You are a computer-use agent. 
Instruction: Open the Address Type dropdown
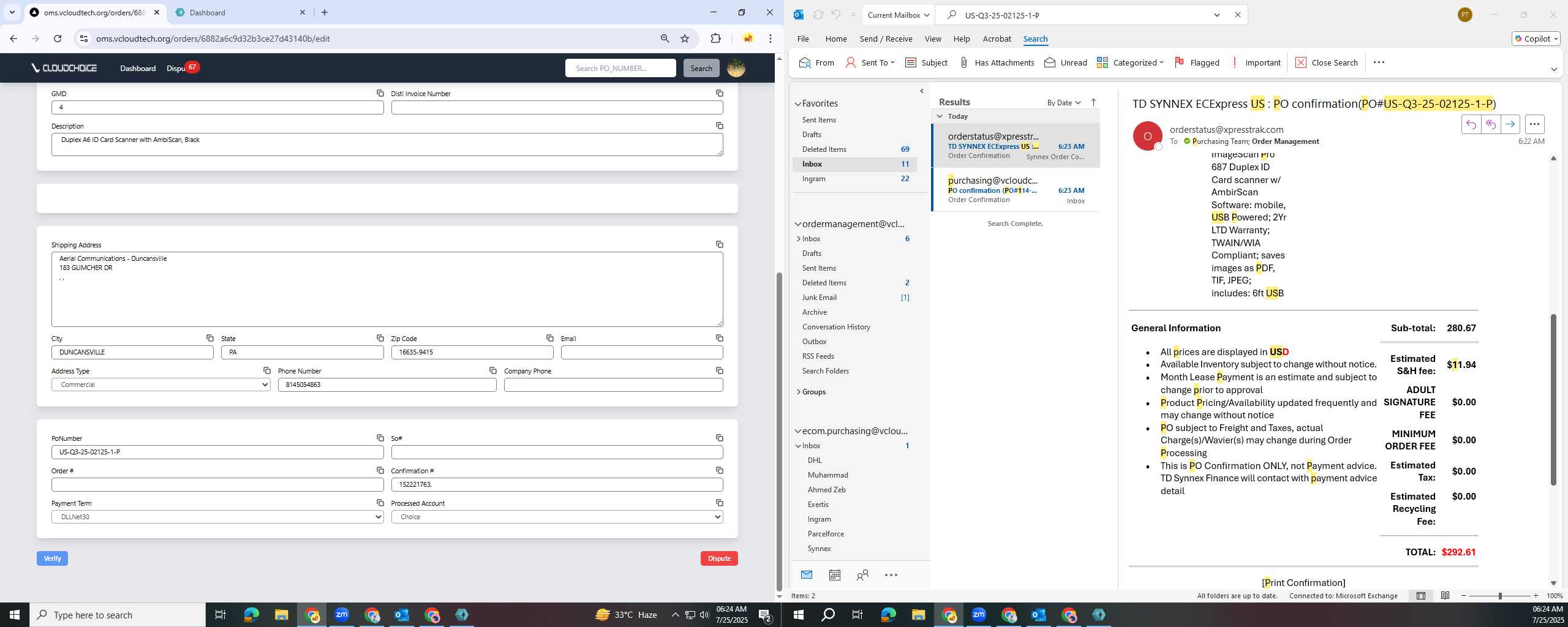[160, 385]
